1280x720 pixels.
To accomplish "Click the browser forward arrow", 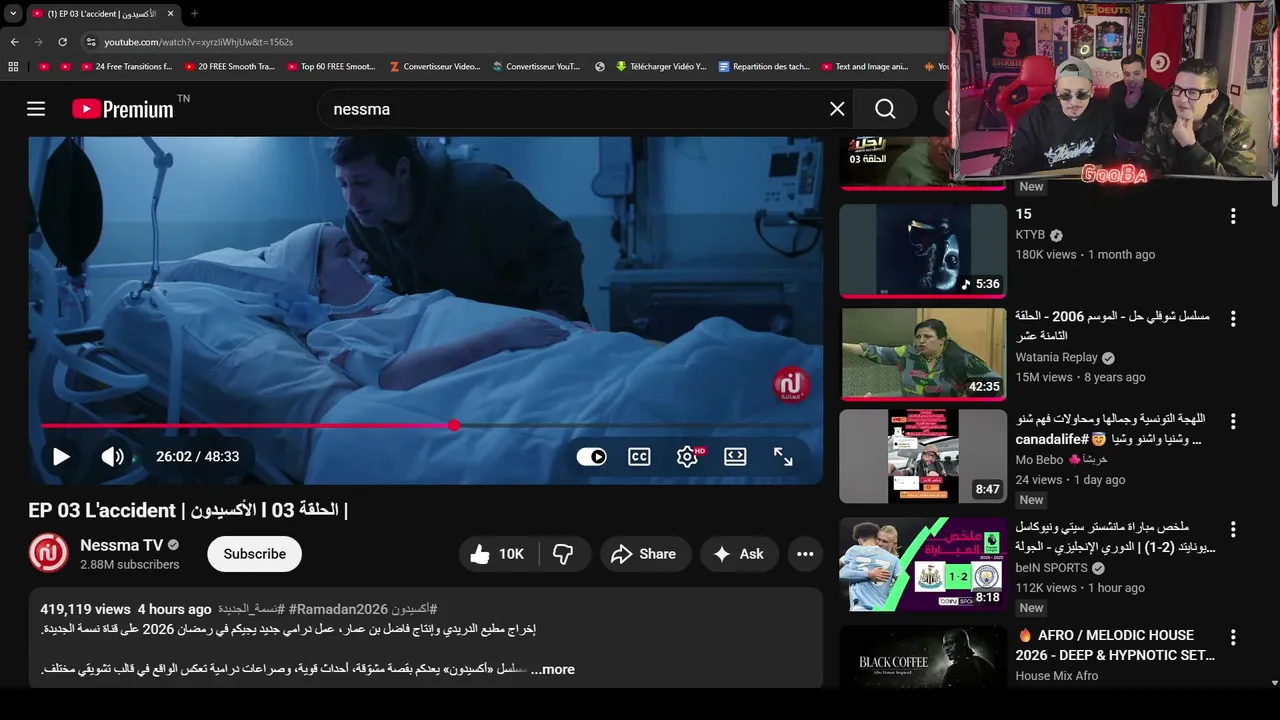I will pos(38,42).
